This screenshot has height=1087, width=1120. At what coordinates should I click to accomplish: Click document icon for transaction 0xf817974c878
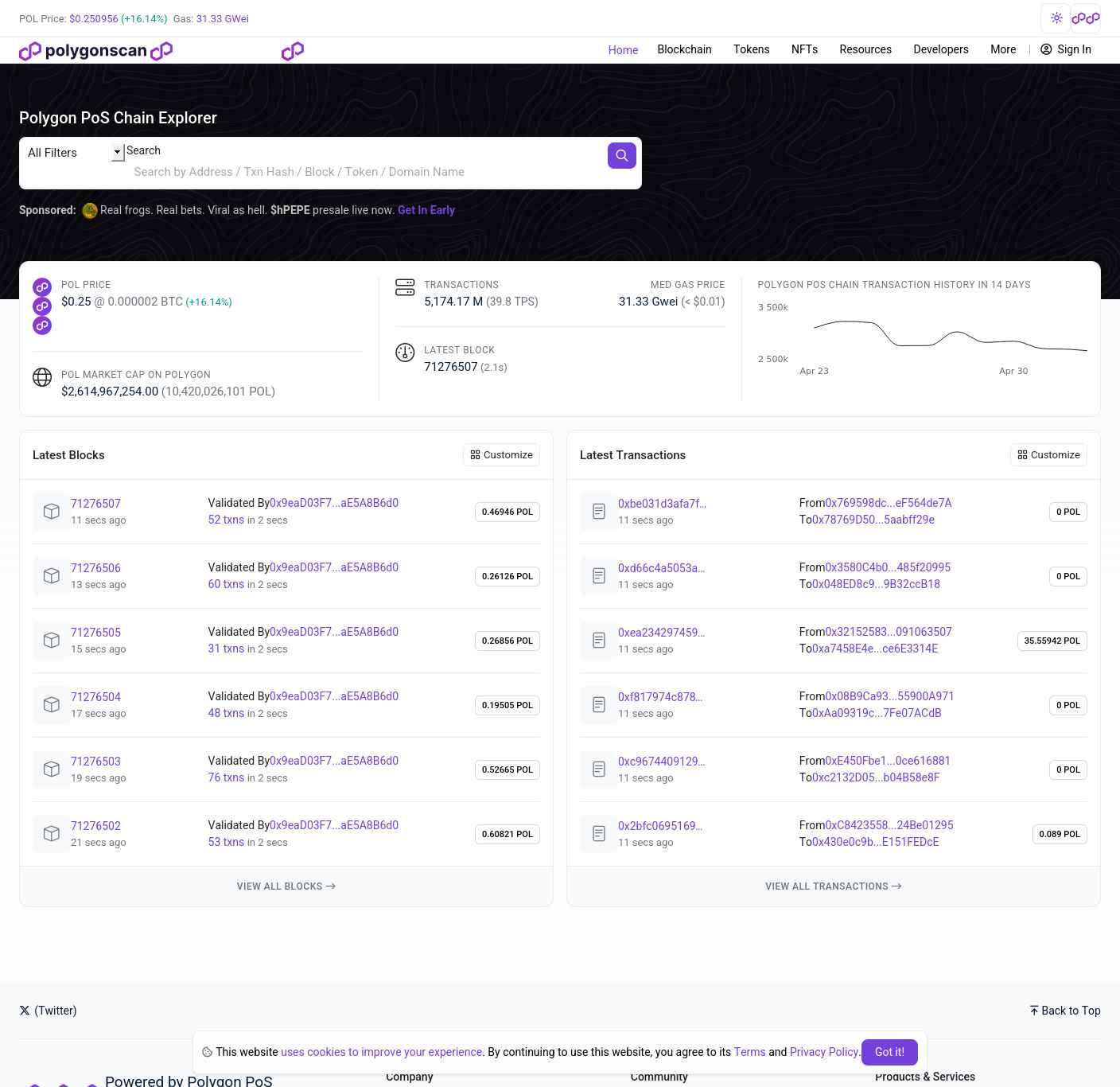pyautogui.click(x=599, y=705)
